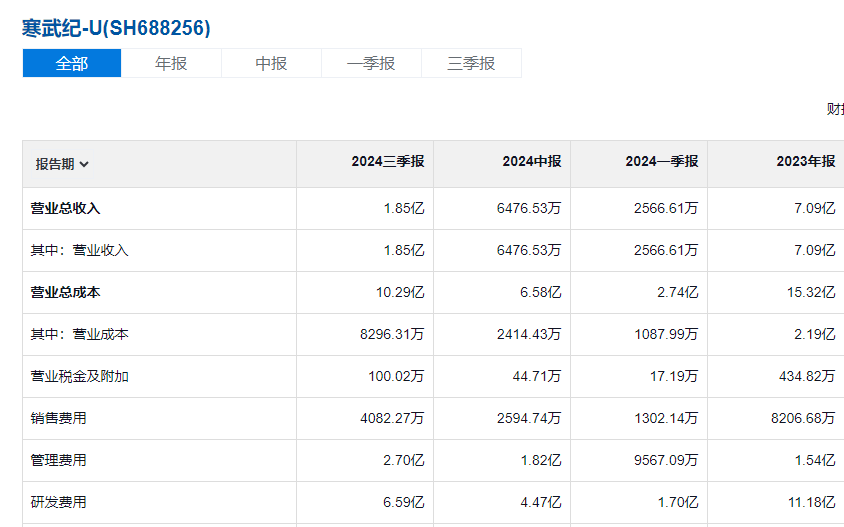
Task: Open the 年报 tab
Action: (171, 63)
